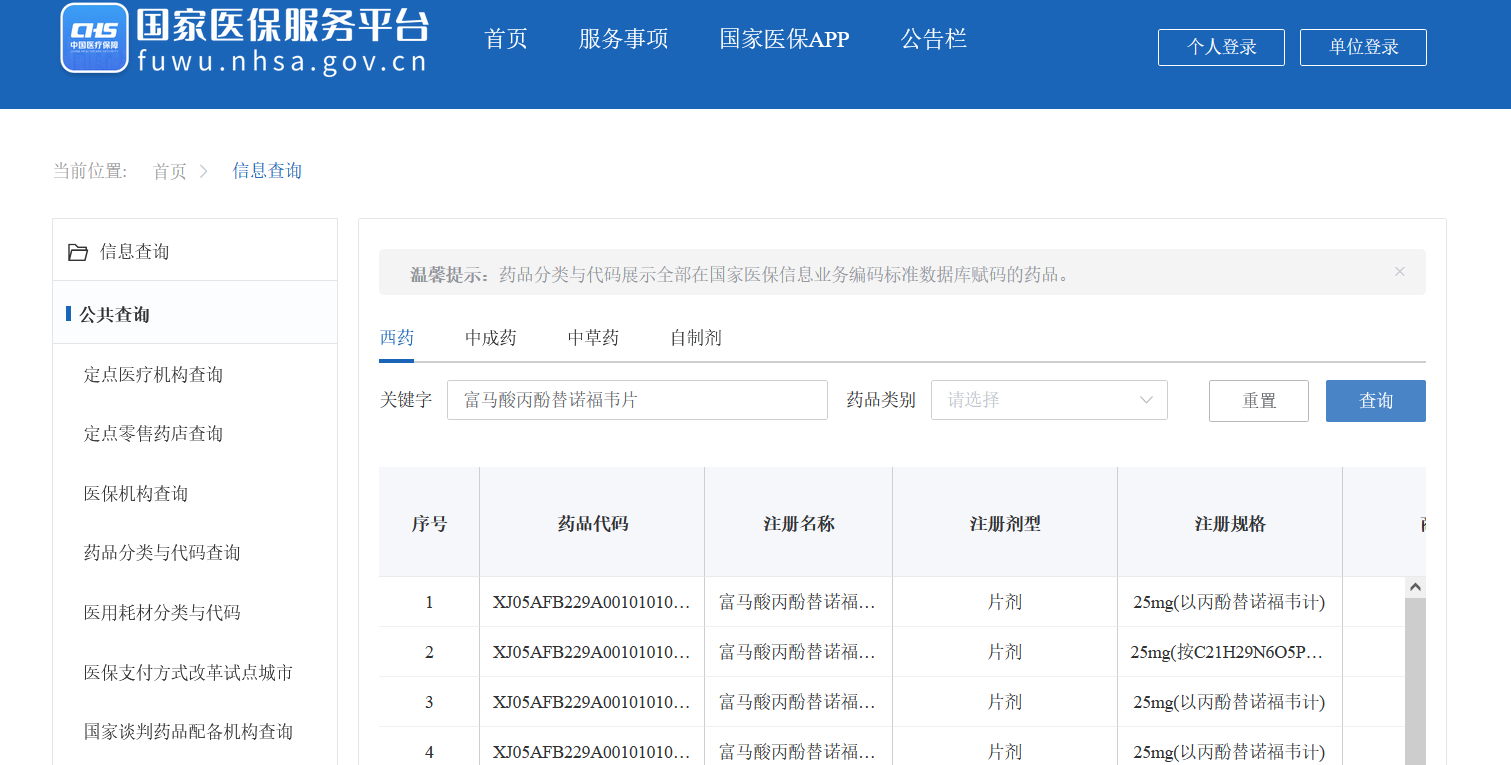Click the 重置 reset button
Image resolution: width=1511 pixels, height=765 pixels.
[x=1258, y=401]
